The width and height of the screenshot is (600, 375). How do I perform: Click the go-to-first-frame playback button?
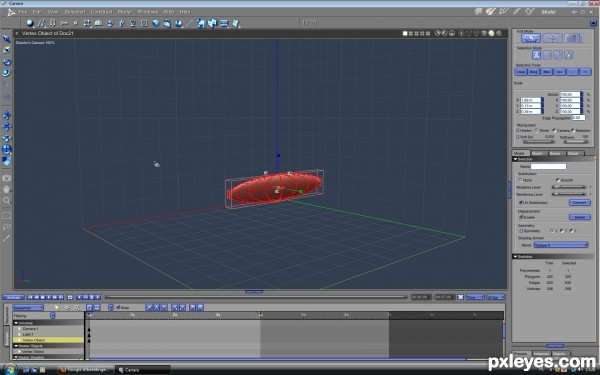click(x=31, y=297)
